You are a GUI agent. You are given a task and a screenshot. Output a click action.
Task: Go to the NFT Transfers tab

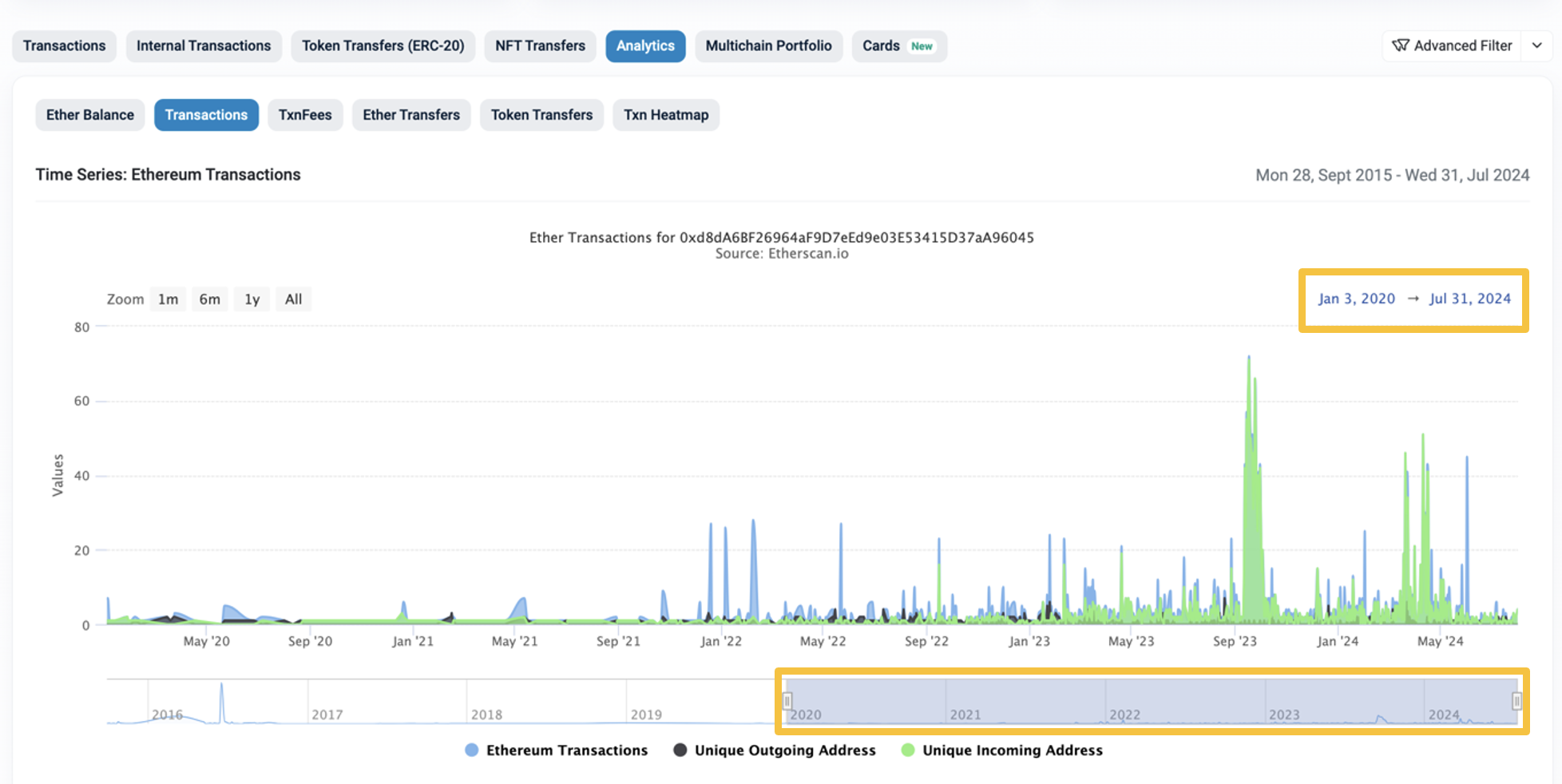click(540, 46)
